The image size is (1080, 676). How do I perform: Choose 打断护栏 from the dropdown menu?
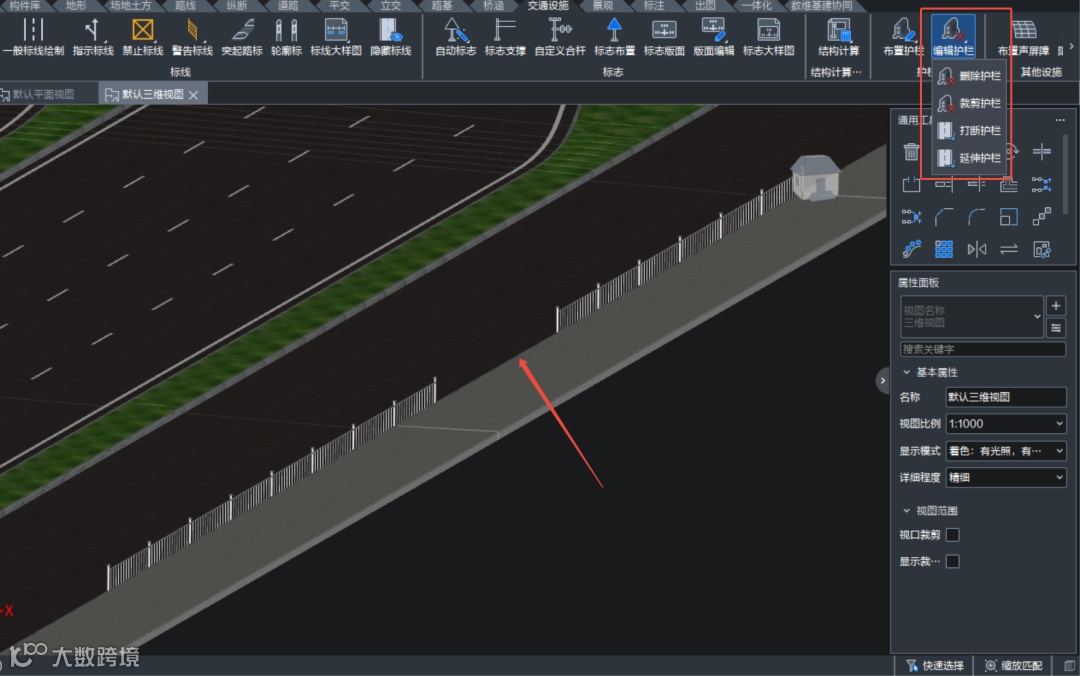pyautogui.click(x=970, y=130)
